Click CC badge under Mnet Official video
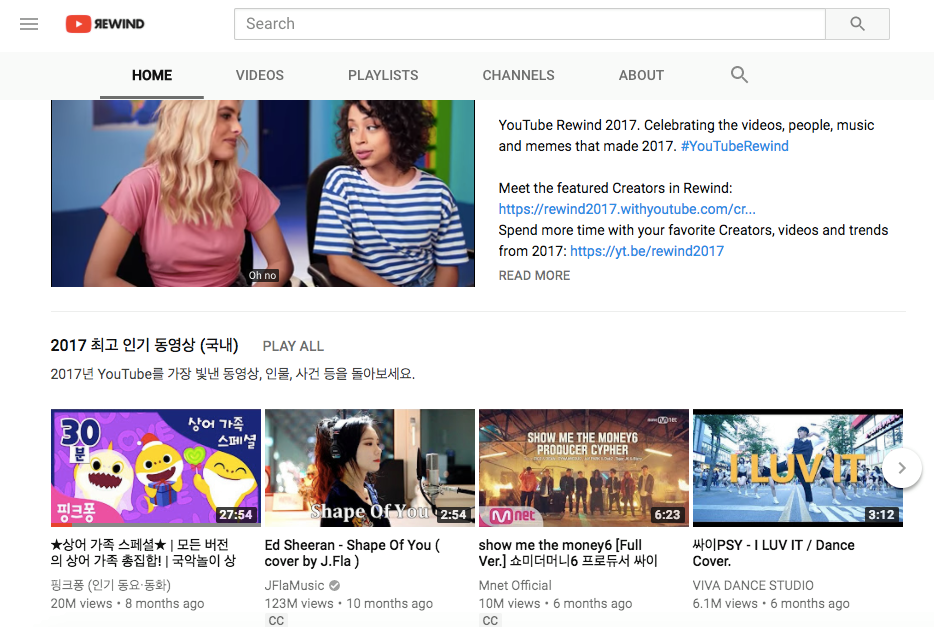 tap(490, 620)
